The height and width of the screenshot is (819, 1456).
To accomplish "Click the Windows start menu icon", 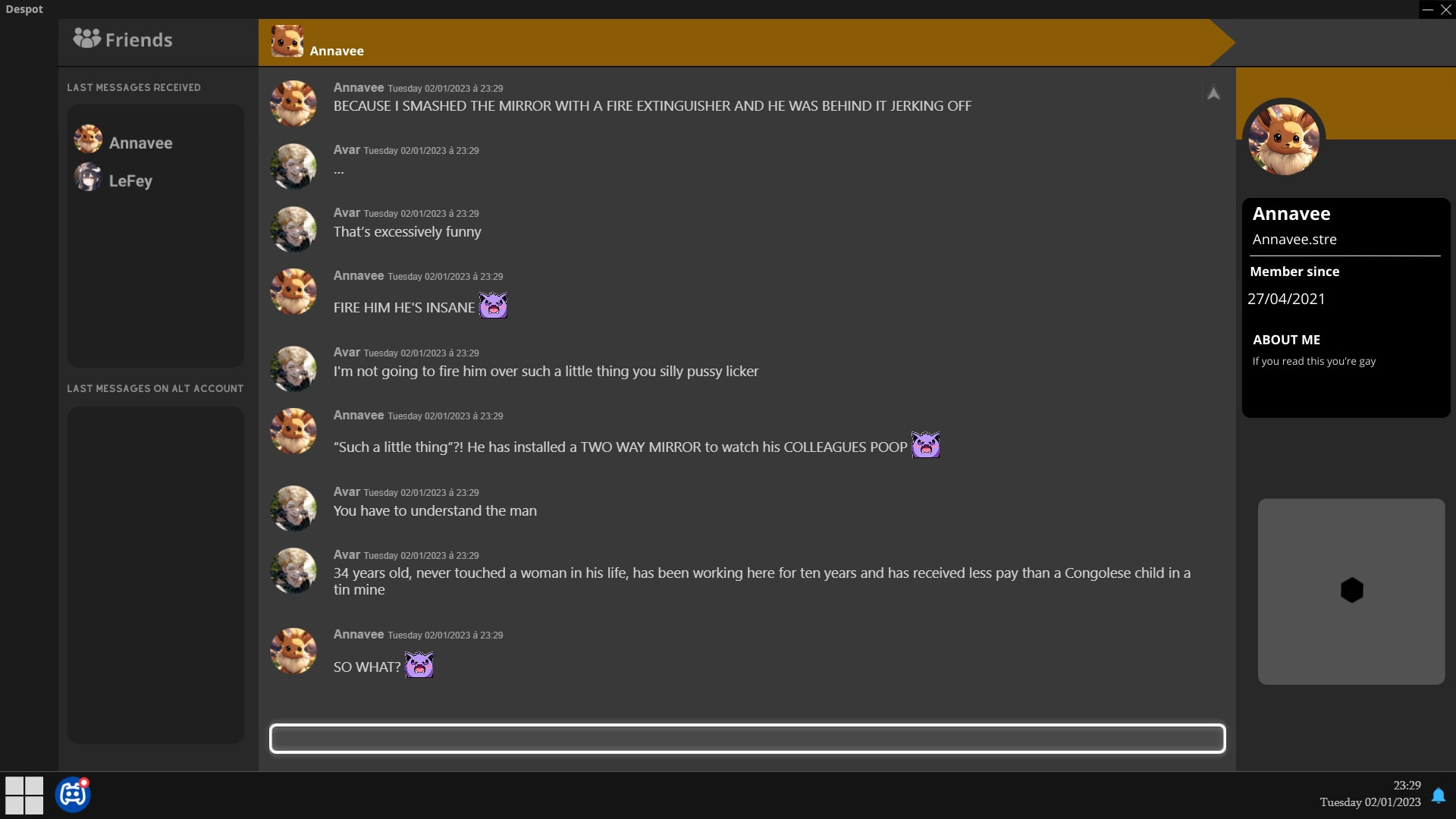I will [x=24, y=795].
